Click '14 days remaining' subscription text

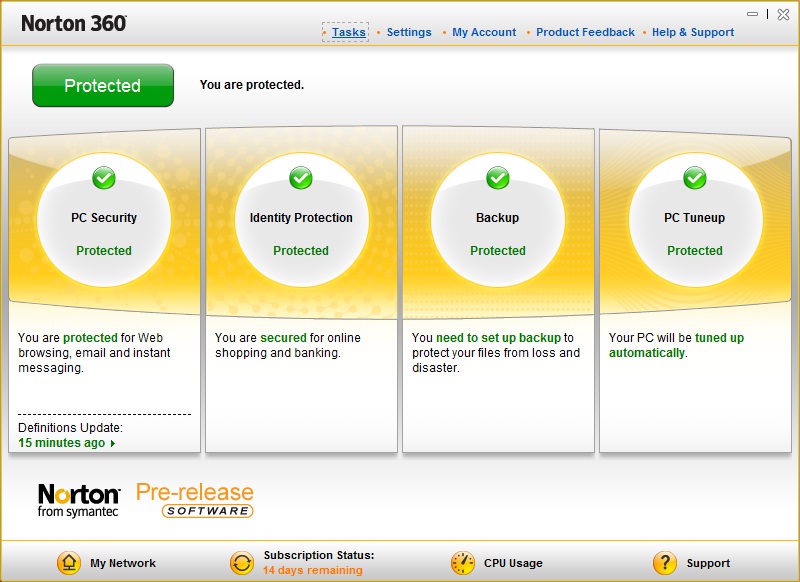coord(313,570)
